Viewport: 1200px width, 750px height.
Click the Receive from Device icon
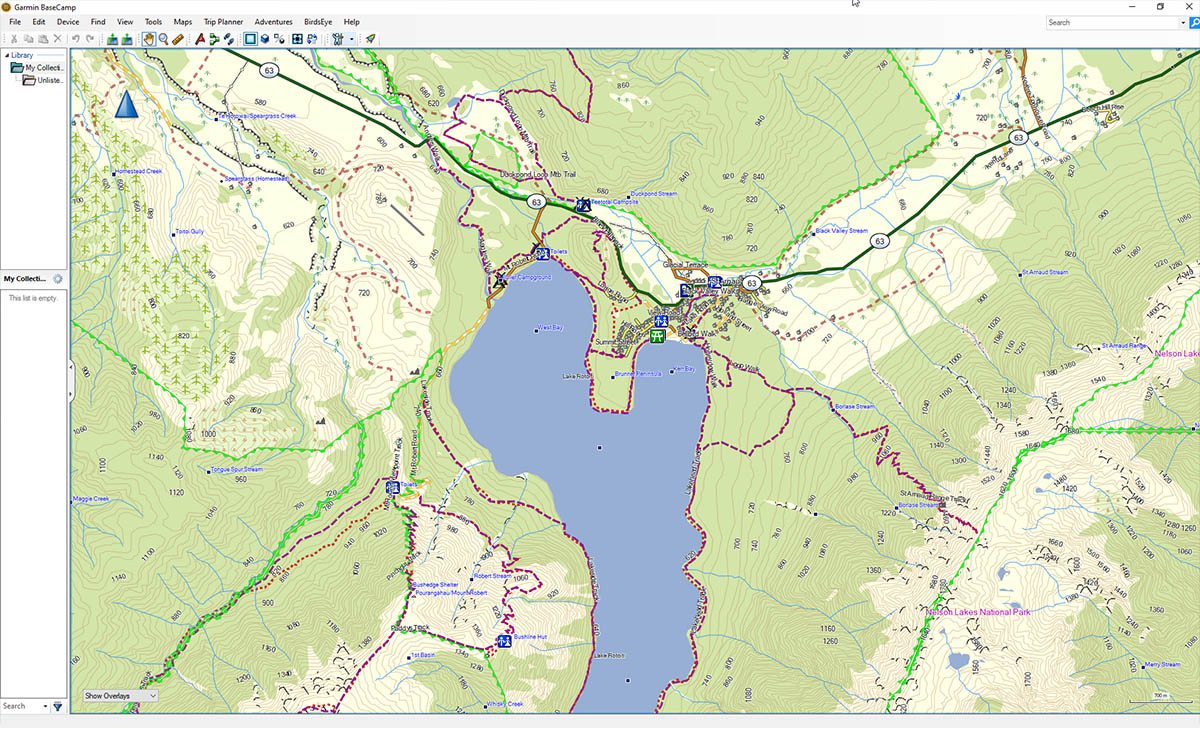click(127, 39)
